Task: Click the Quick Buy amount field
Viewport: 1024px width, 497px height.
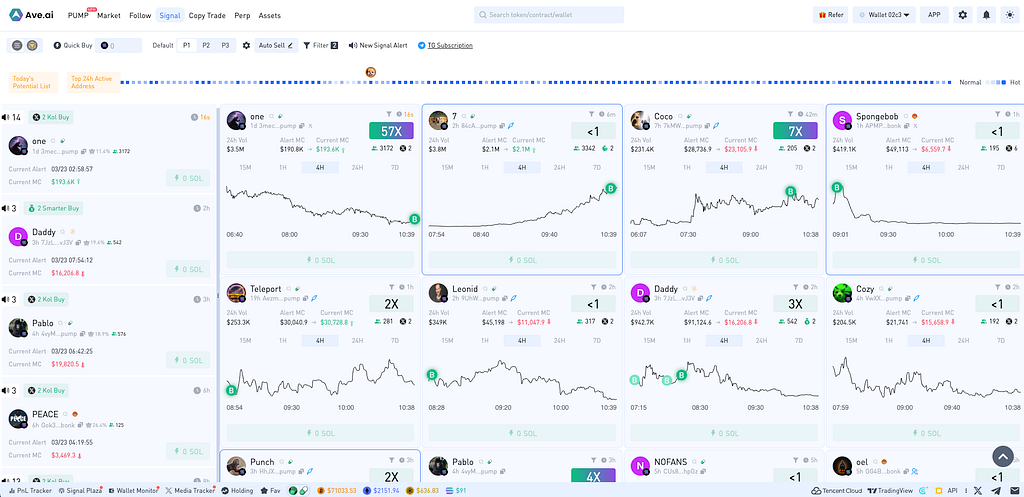Action: click(118, 46)
